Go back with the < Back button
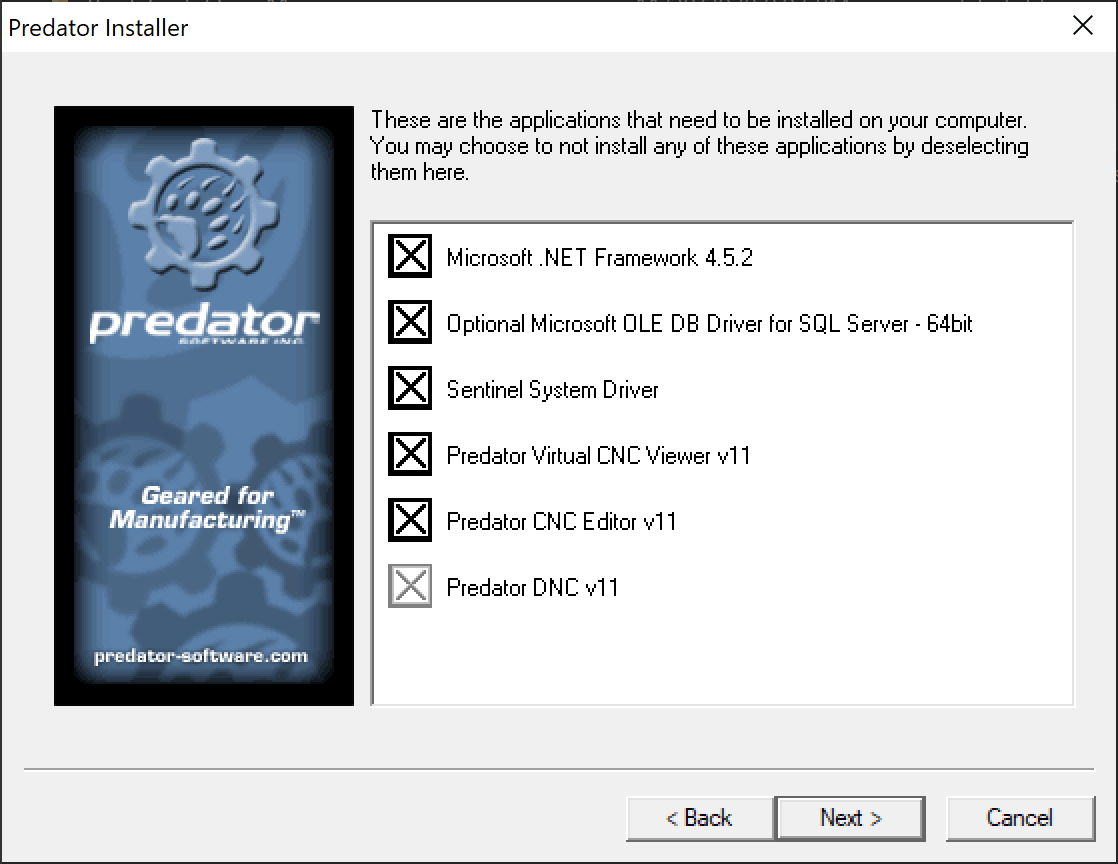Screen dimensions: 1118x864 click(x=699, y=818)
